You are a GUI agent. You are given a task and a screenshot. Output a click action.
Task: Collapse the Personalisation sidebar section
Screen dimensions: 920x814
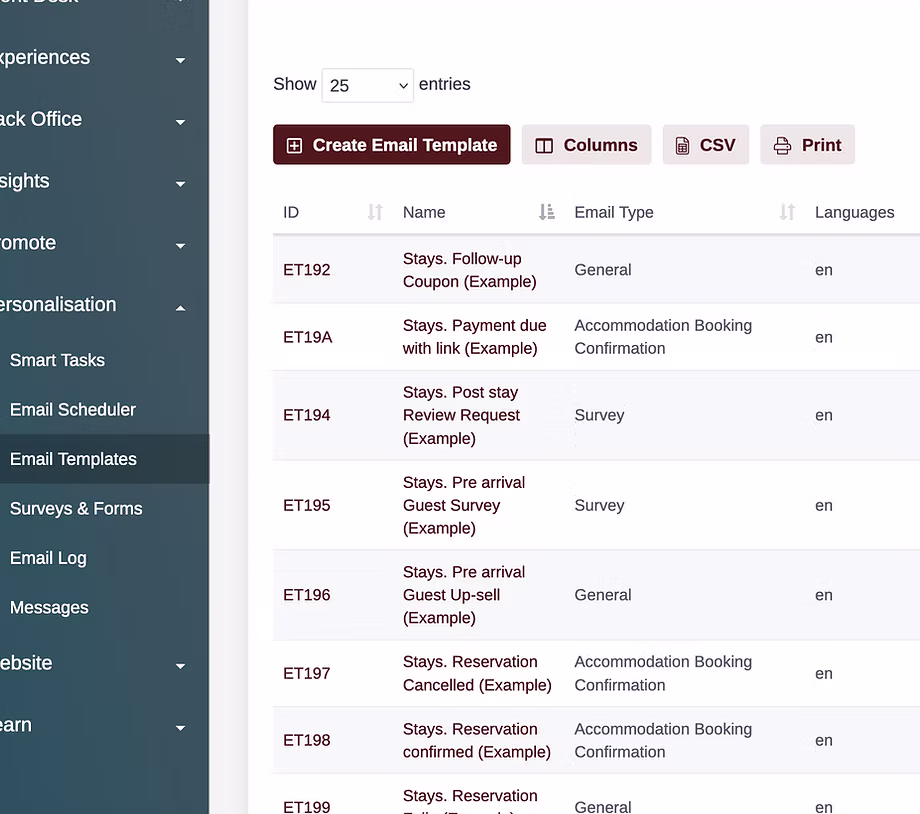[180, 307]
